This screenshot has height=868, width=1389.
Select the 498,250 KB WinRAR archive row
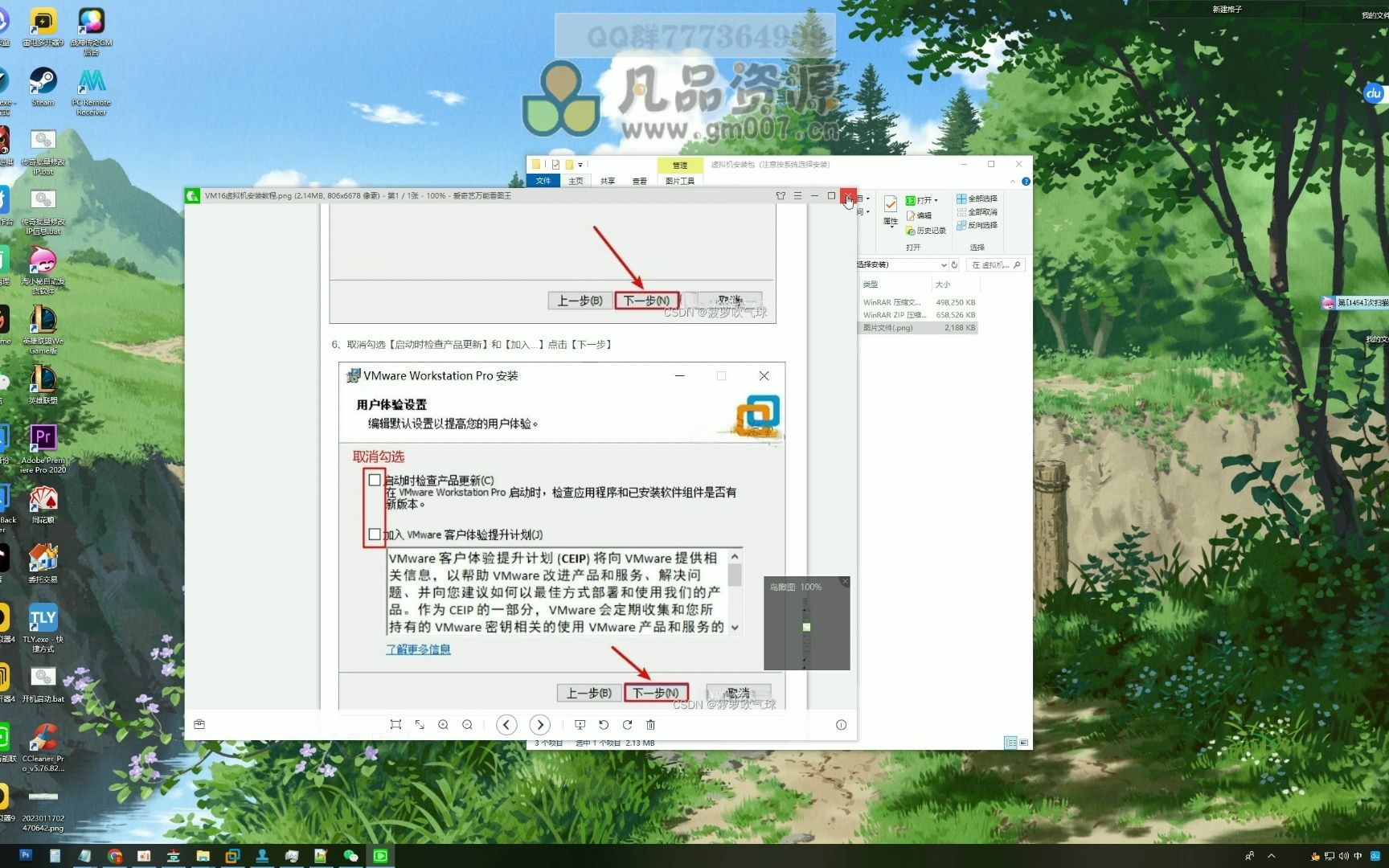tap(919, 302)
